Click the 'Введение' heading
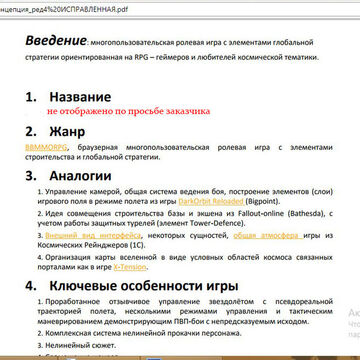The height and width of the screenshot is (360, 360). [56, 41]
